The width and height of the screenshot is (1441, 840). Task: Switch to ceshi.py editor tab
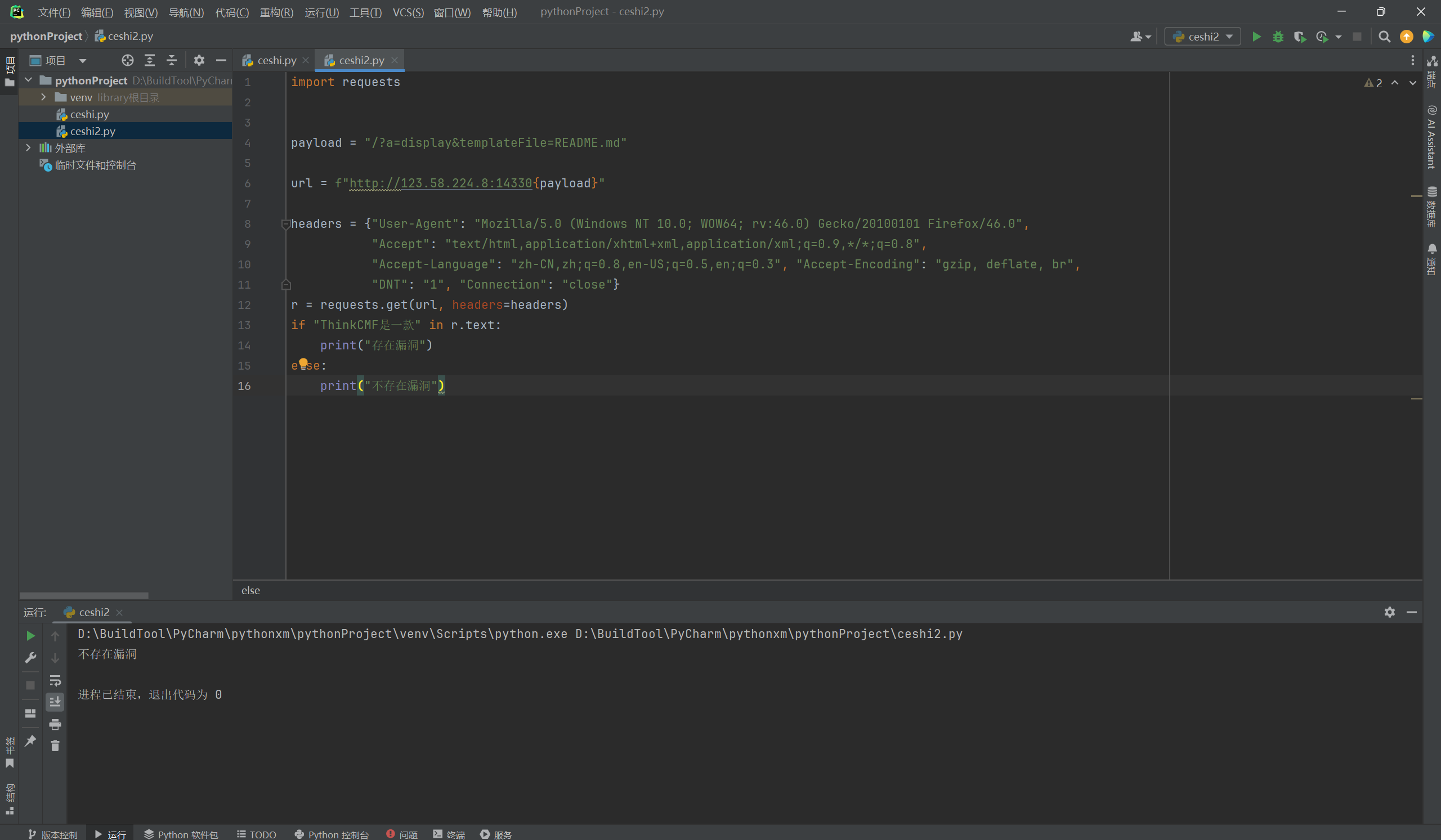coord(276,60)
